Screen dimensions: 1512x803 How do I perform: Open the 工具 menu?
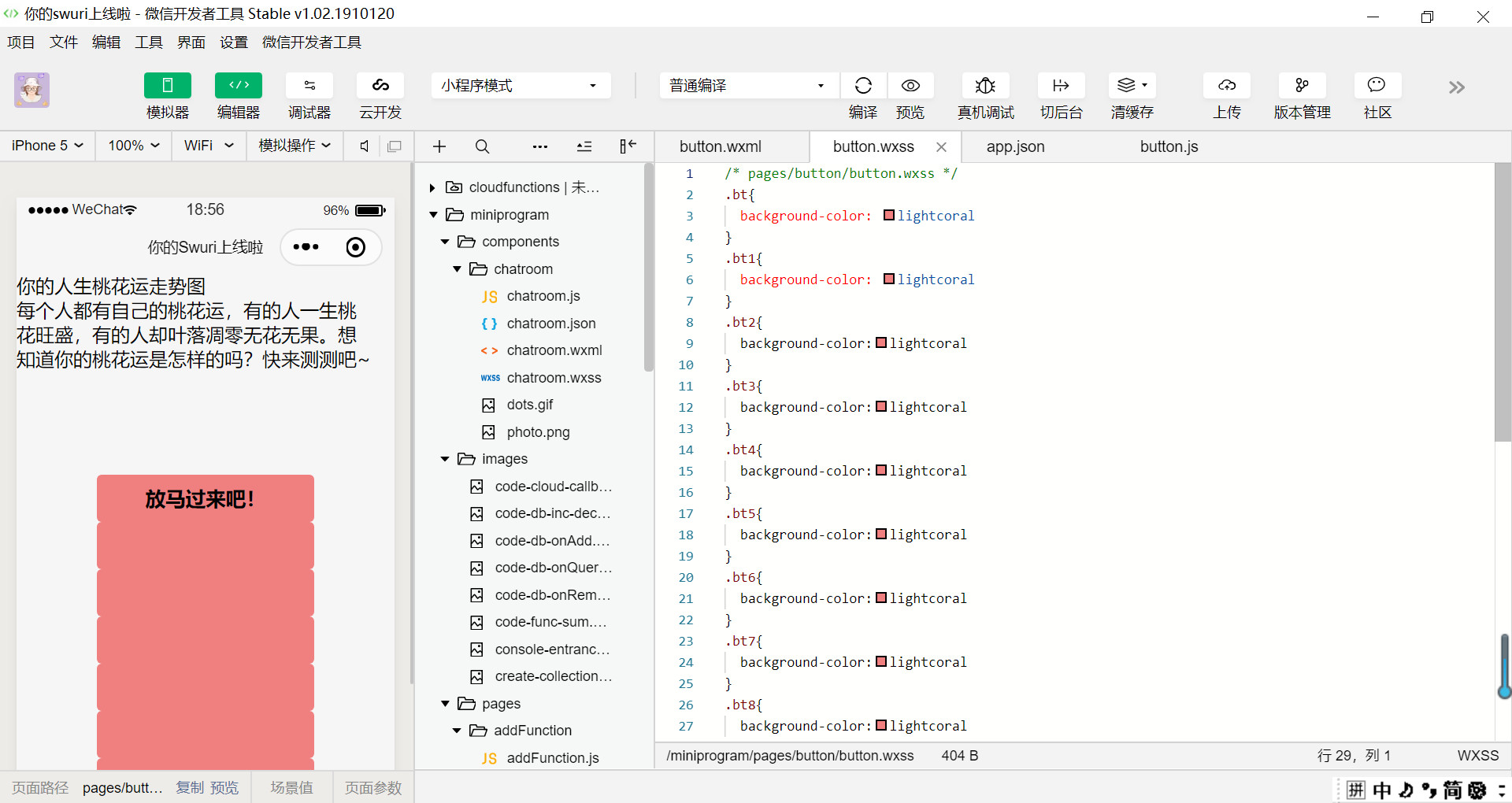(148, 43)
